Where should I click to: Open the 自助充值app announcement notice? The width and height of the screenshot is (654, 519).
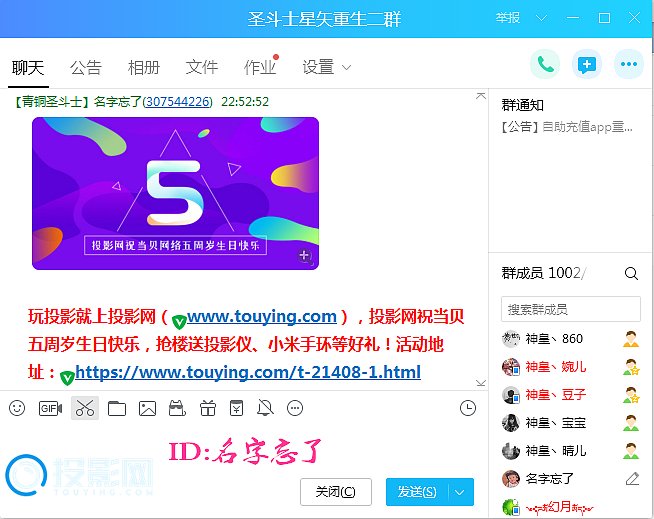tap(567, 126)
